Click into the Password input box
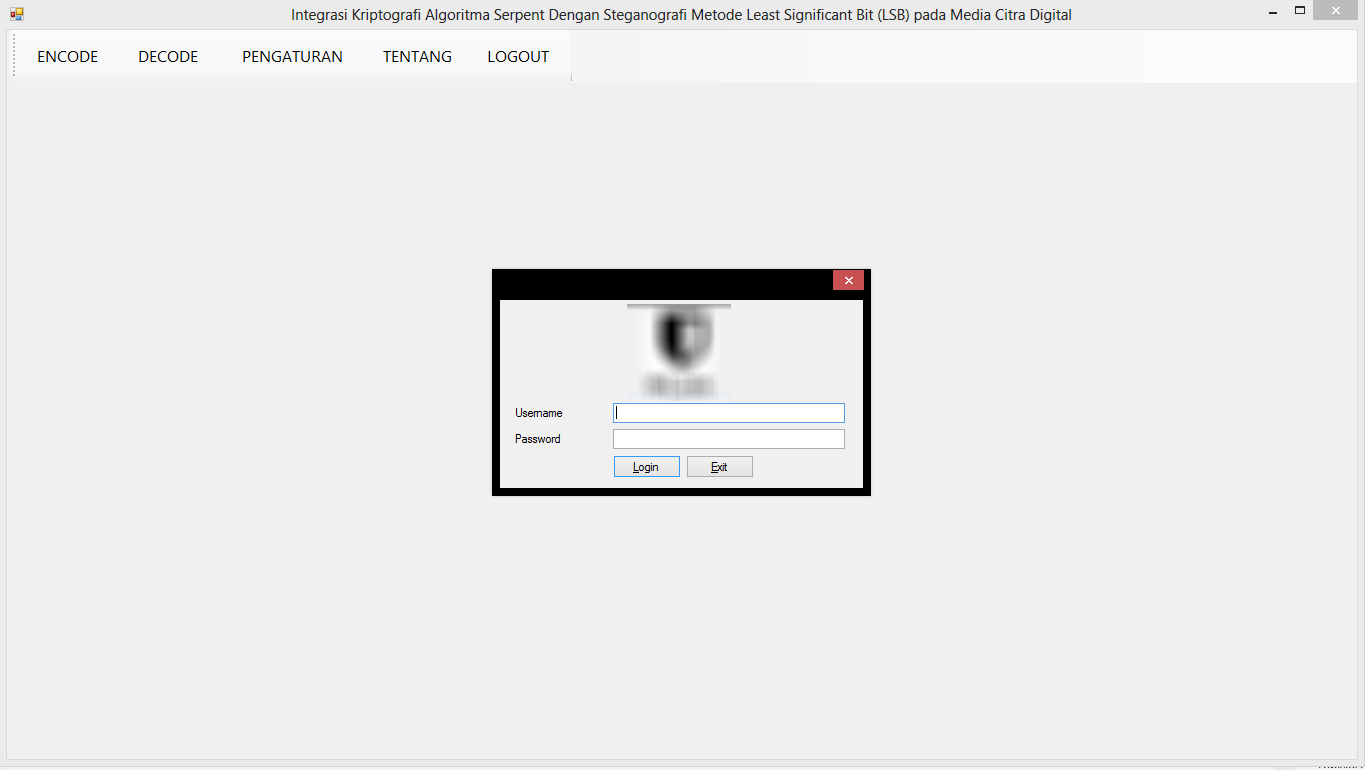The width and height of the screenshot is (1365, 770). (728, 439)
